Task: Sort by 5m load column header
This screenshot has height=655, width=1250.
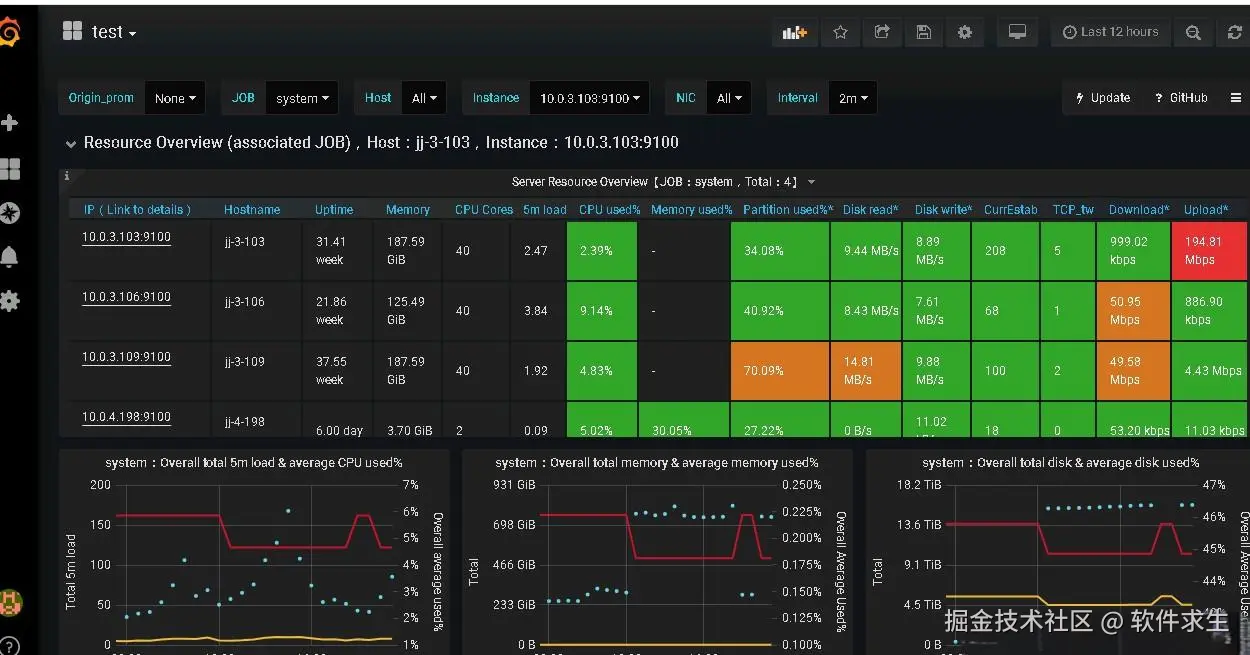Action: point(545,210)
